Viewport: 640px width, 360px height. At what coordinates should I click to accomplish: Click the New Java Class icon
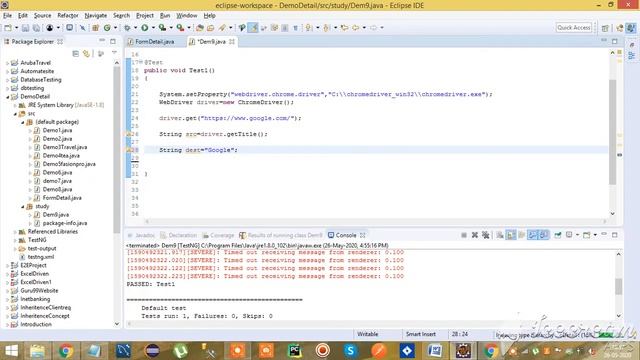click(x=107, y=28)
